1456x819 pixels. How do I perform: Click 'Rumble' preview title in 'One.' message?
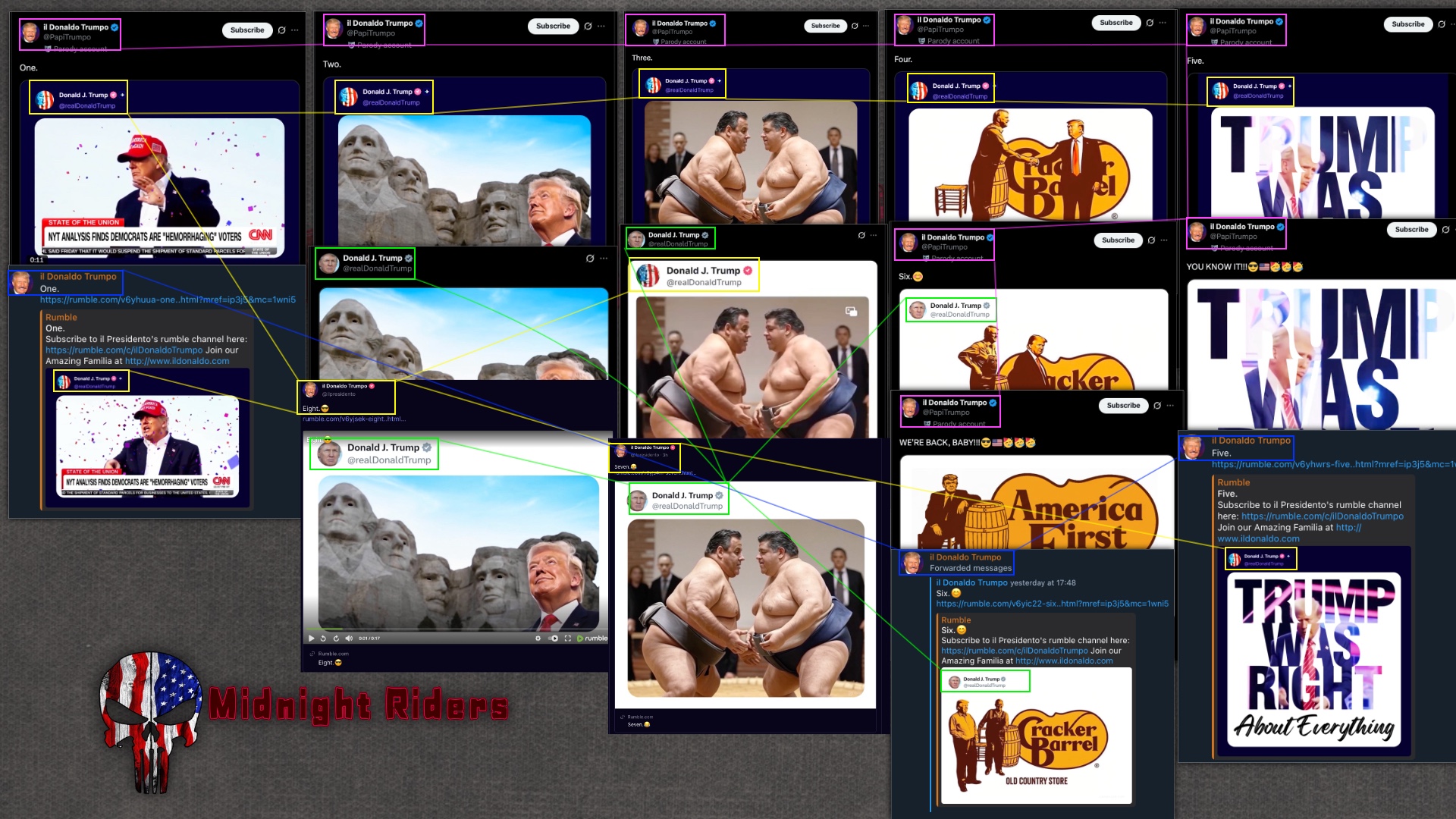point(61,318)
